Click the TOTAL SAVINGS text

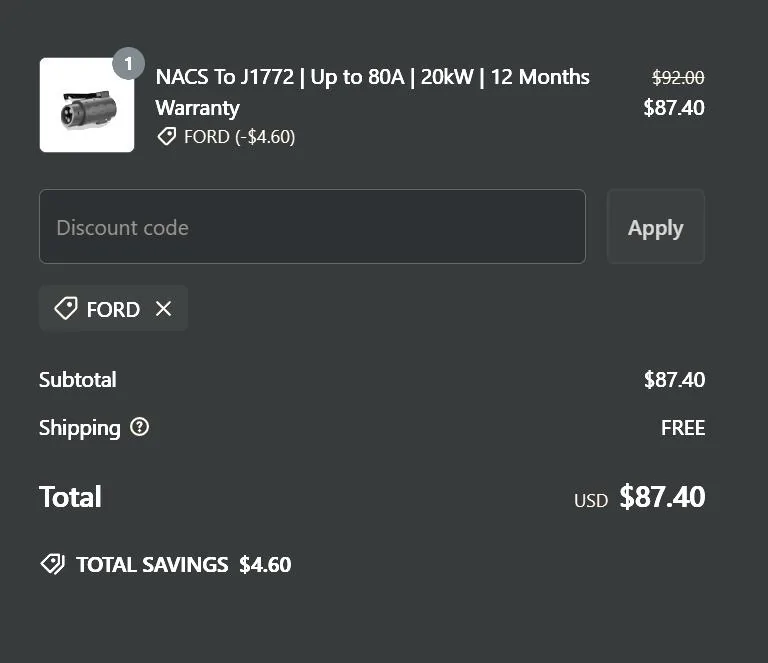pyautogui.click(x=152, y=565)
